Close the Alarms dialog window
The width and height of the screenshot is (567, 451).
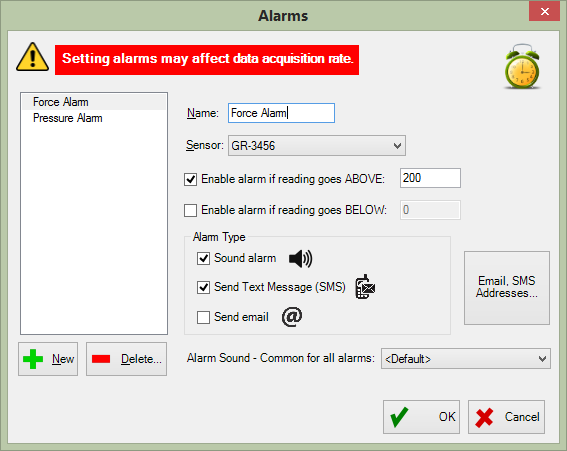(x=545, y=12)
